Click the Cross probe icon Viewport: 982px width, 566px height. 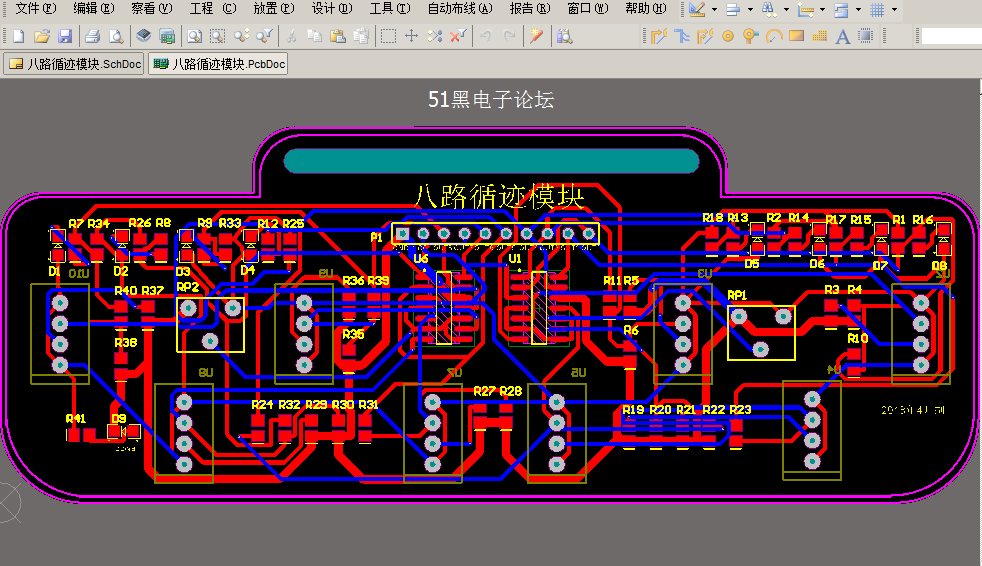coord(537,36)
